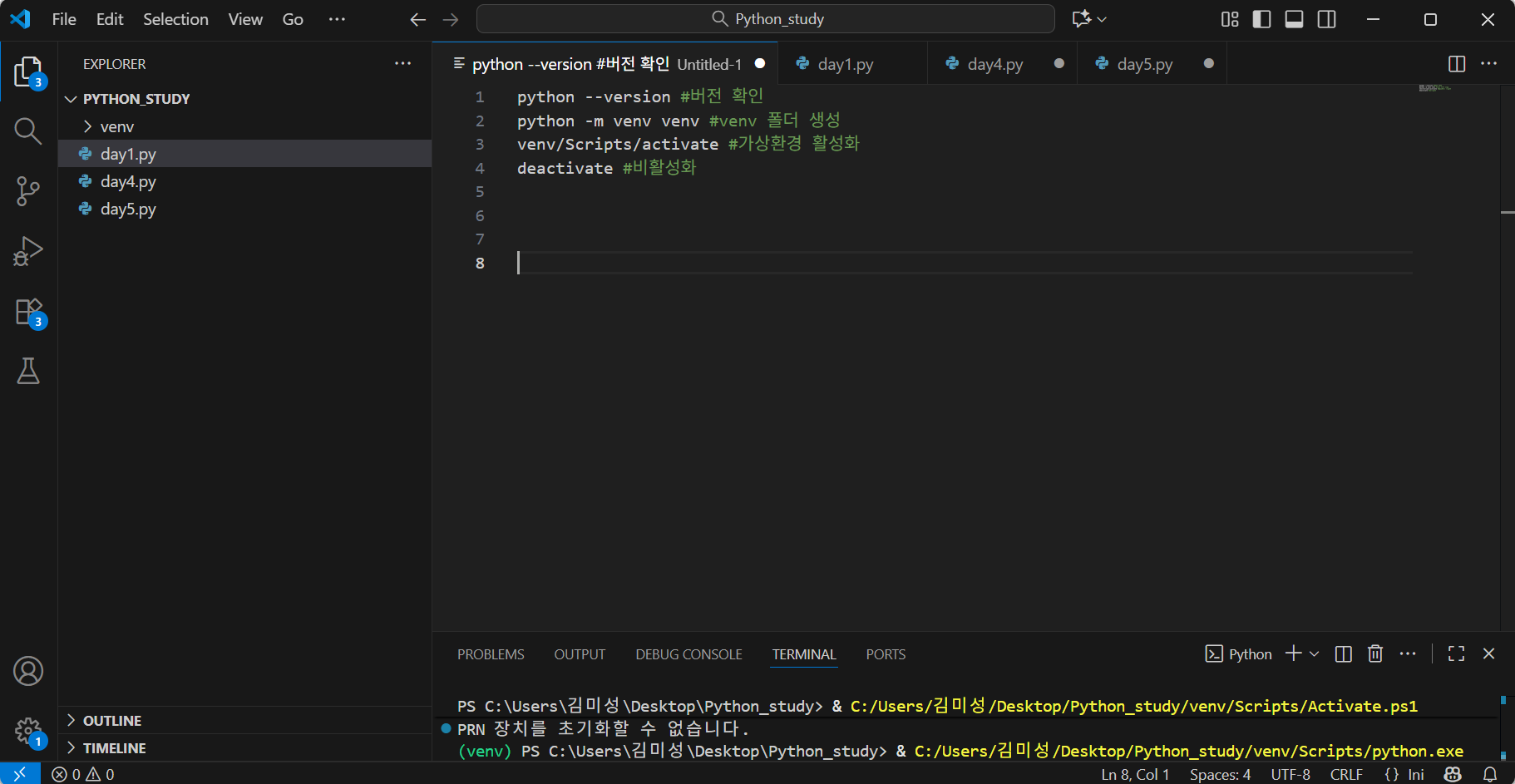
Task: Click the Python_study command center search box
Action: coord(766,19)
